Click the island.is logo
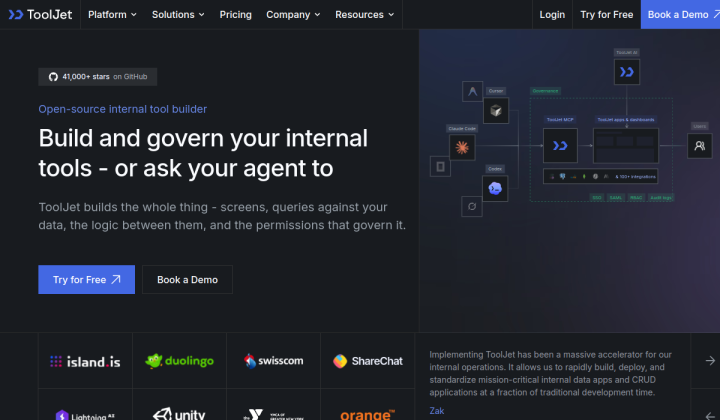 [85, 361]
